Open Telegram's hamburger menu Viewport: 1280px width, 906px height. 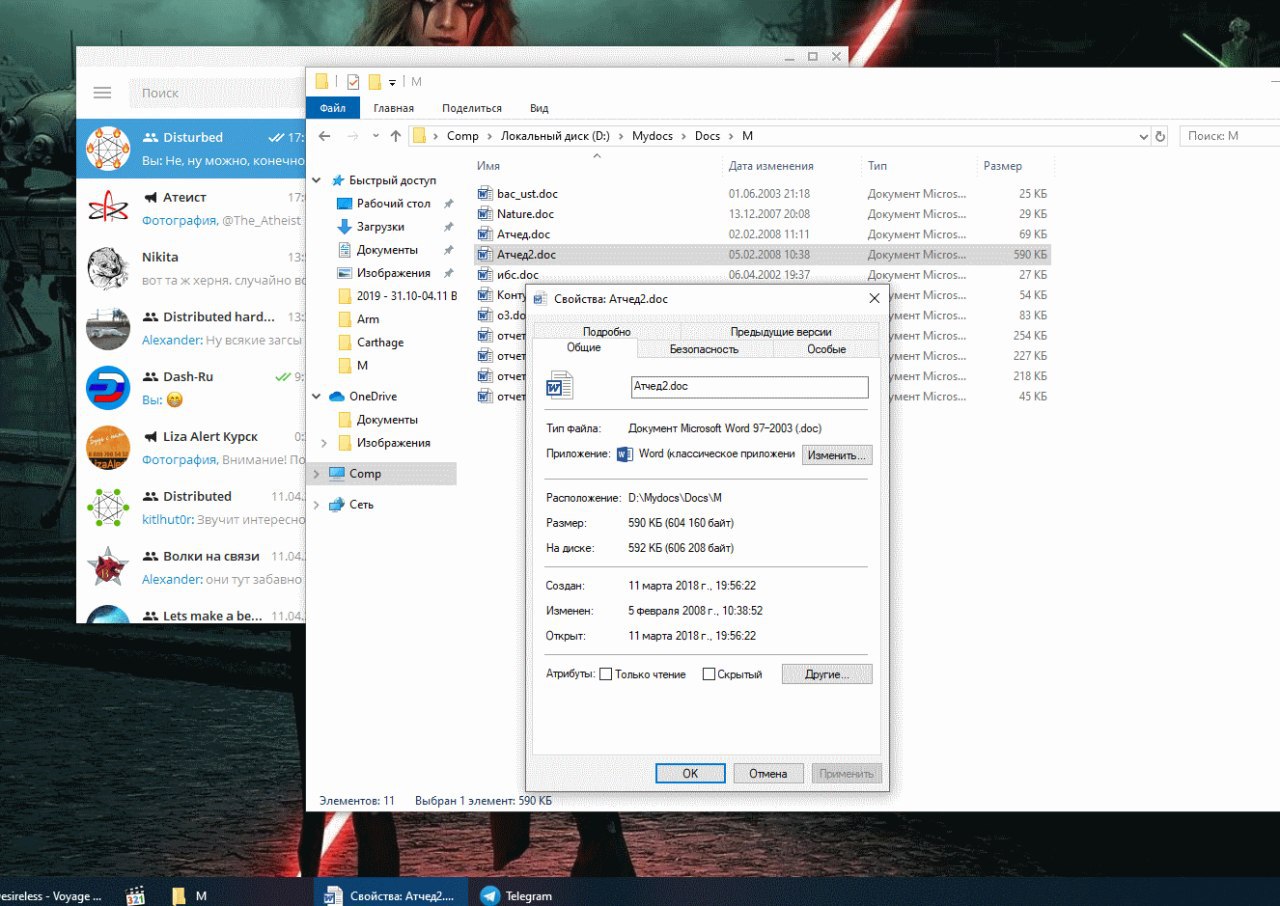(102, 93)
